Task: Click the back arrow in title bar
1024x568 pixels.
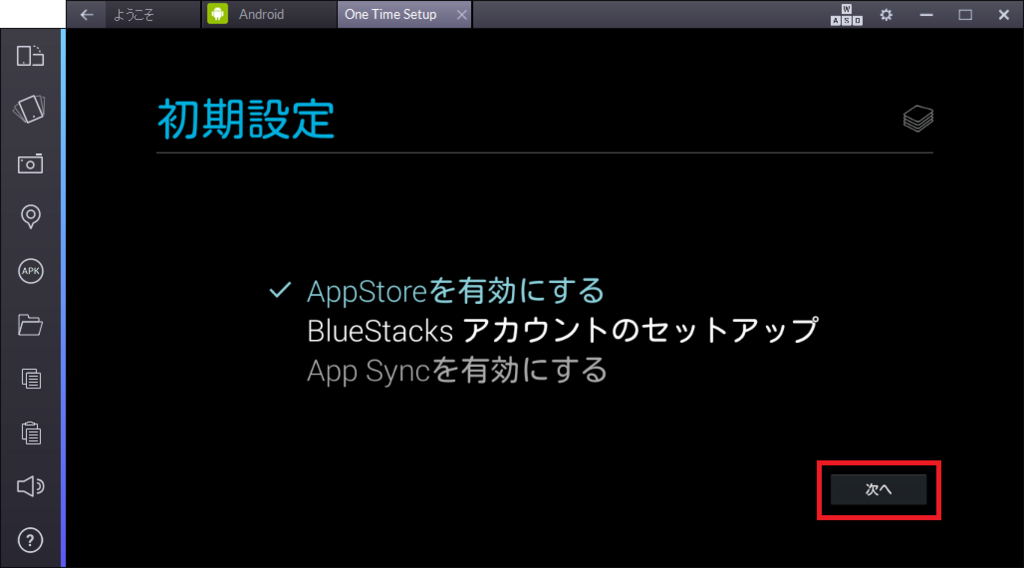Action: [87, 14]
